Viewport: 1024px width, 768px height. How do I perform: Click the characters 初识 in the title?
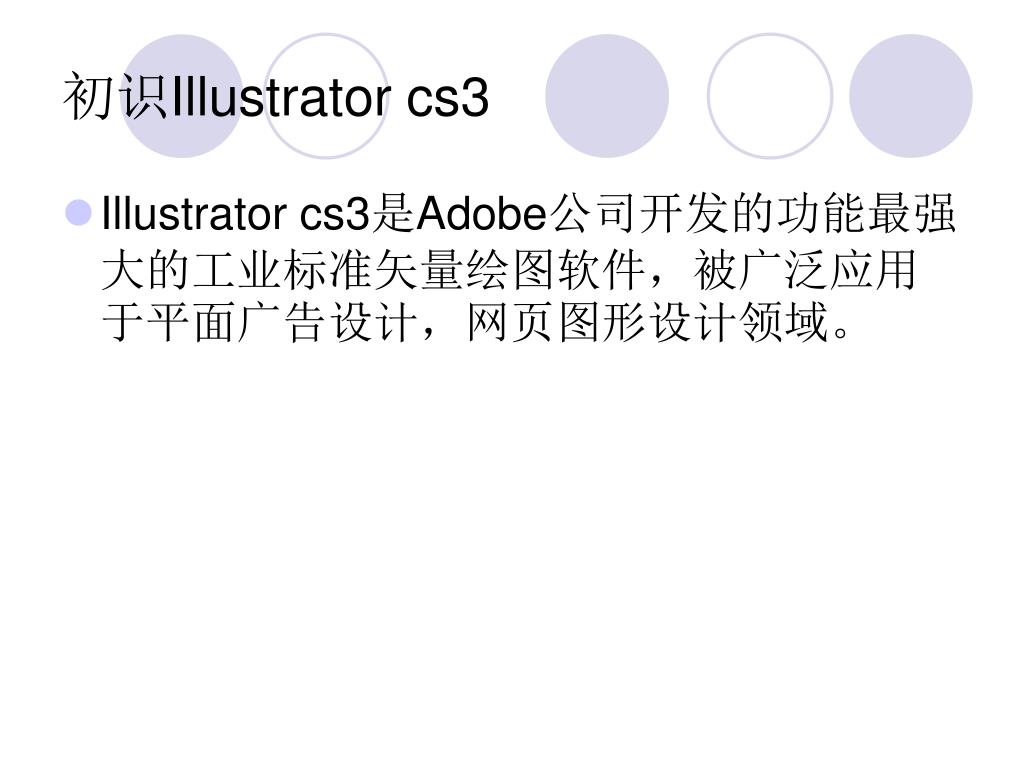click(x=116, y=98)
